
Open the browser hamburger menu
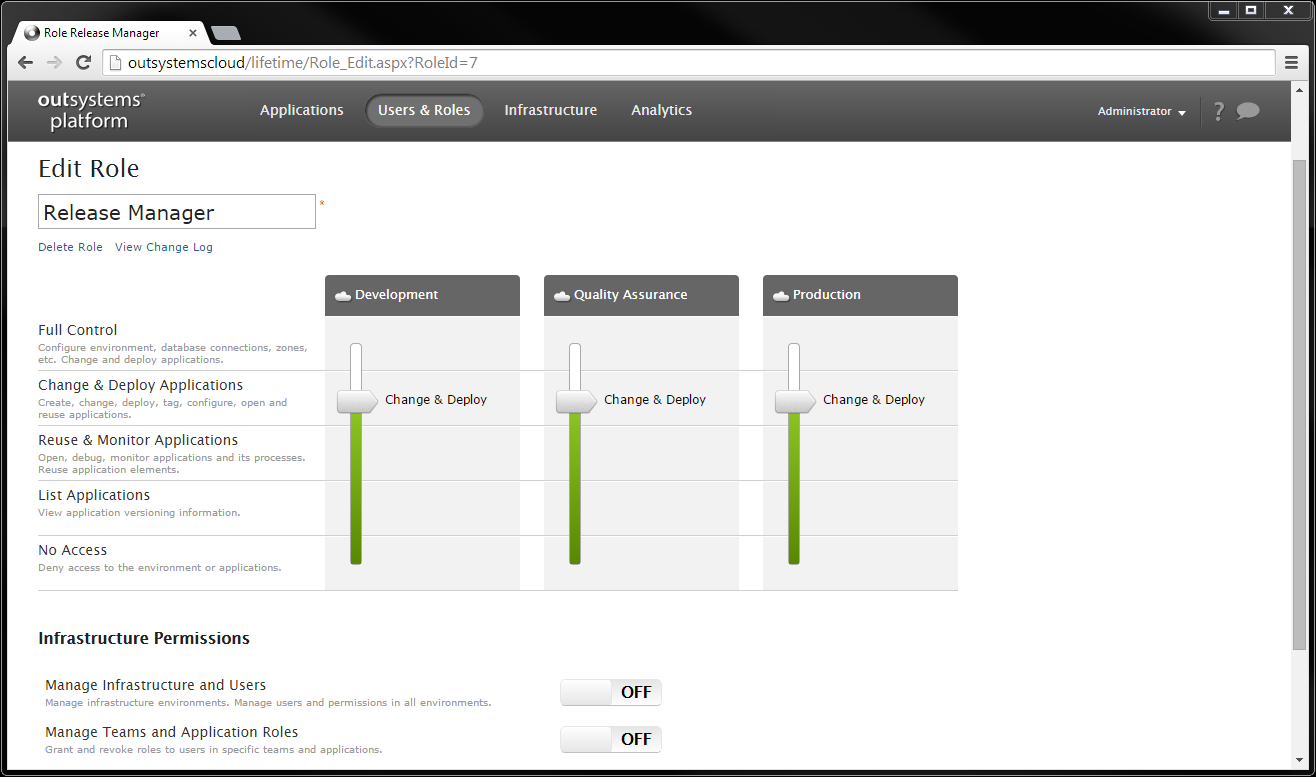pyautogui.click(x=1291, y=62)
